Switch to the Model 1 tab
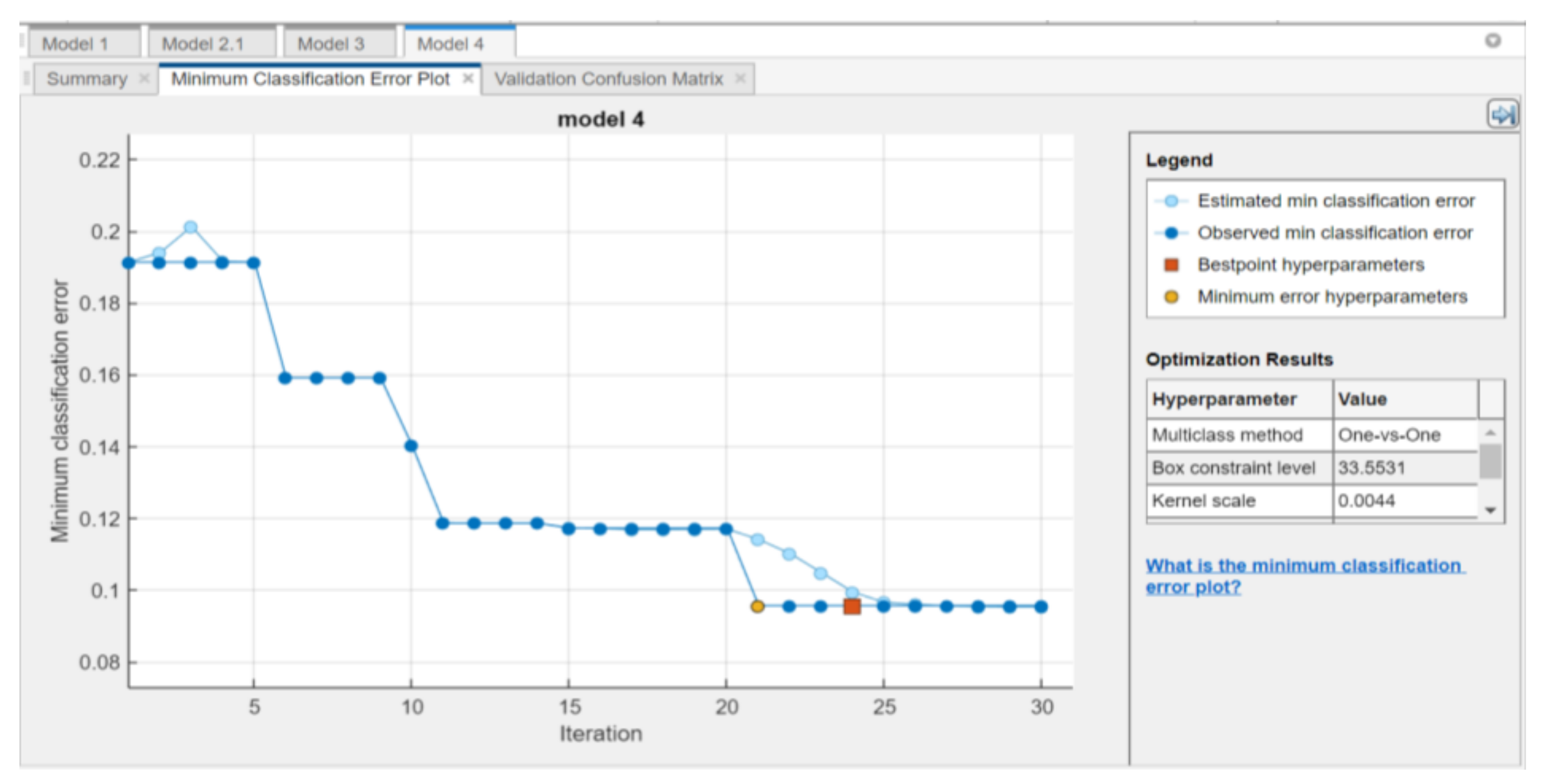The image size is (1542, 784). [75, 44]
